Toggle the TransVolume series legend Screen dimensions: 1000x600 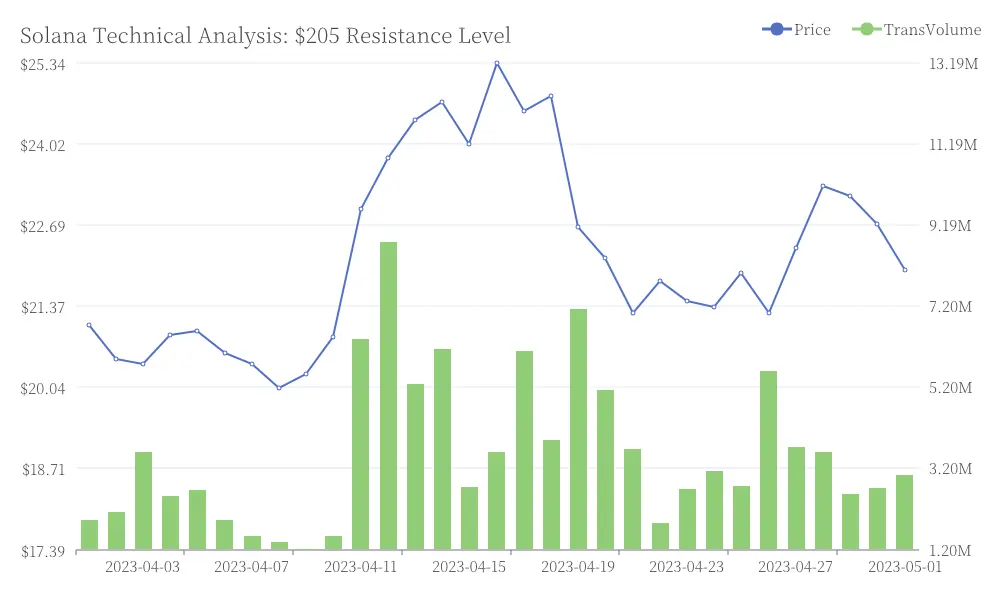(916, 29)
